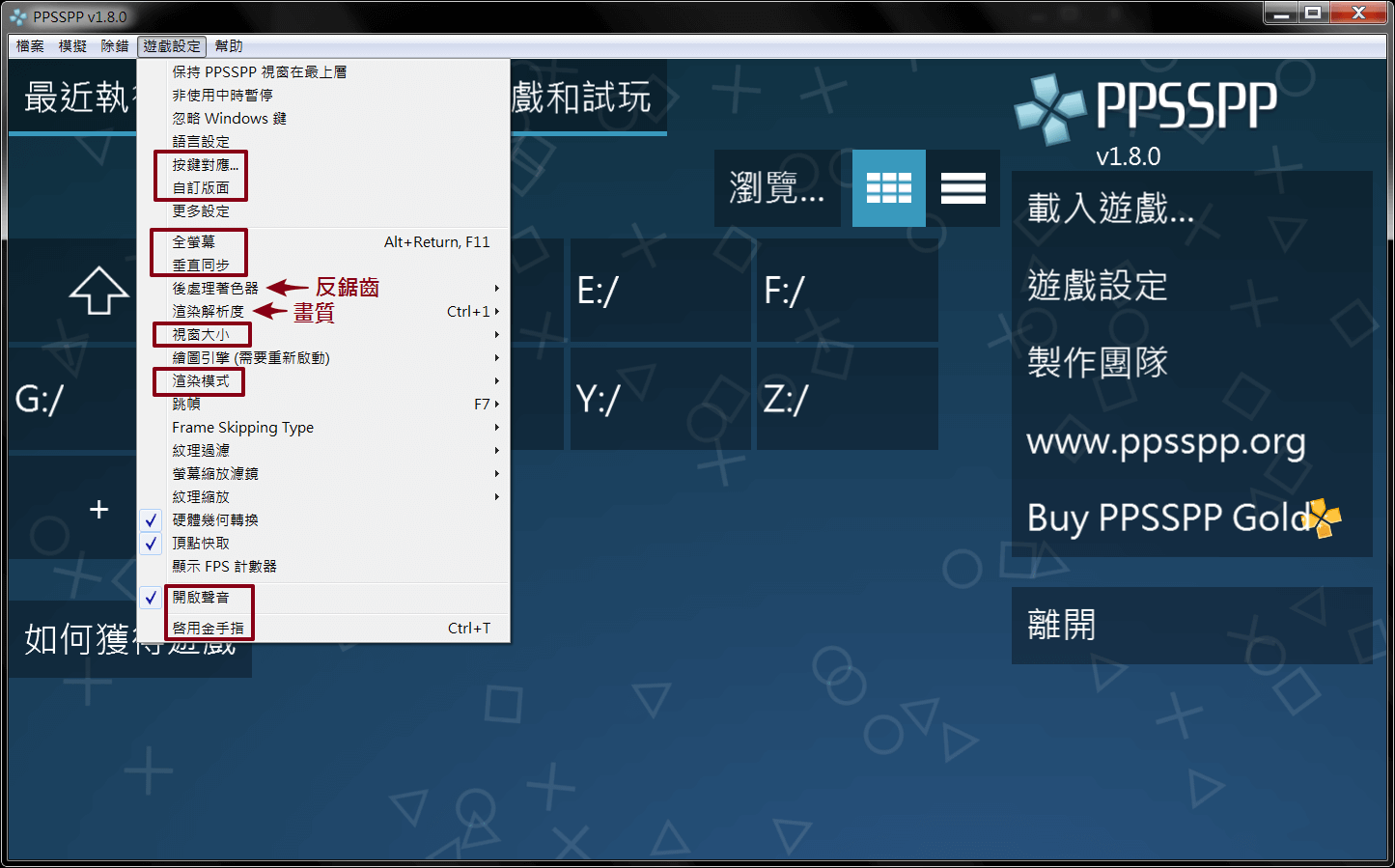This screenshot has height=868, width=1395.
Task: Toggle 開啟聲音 checked menu item
Action: [322, 598]
